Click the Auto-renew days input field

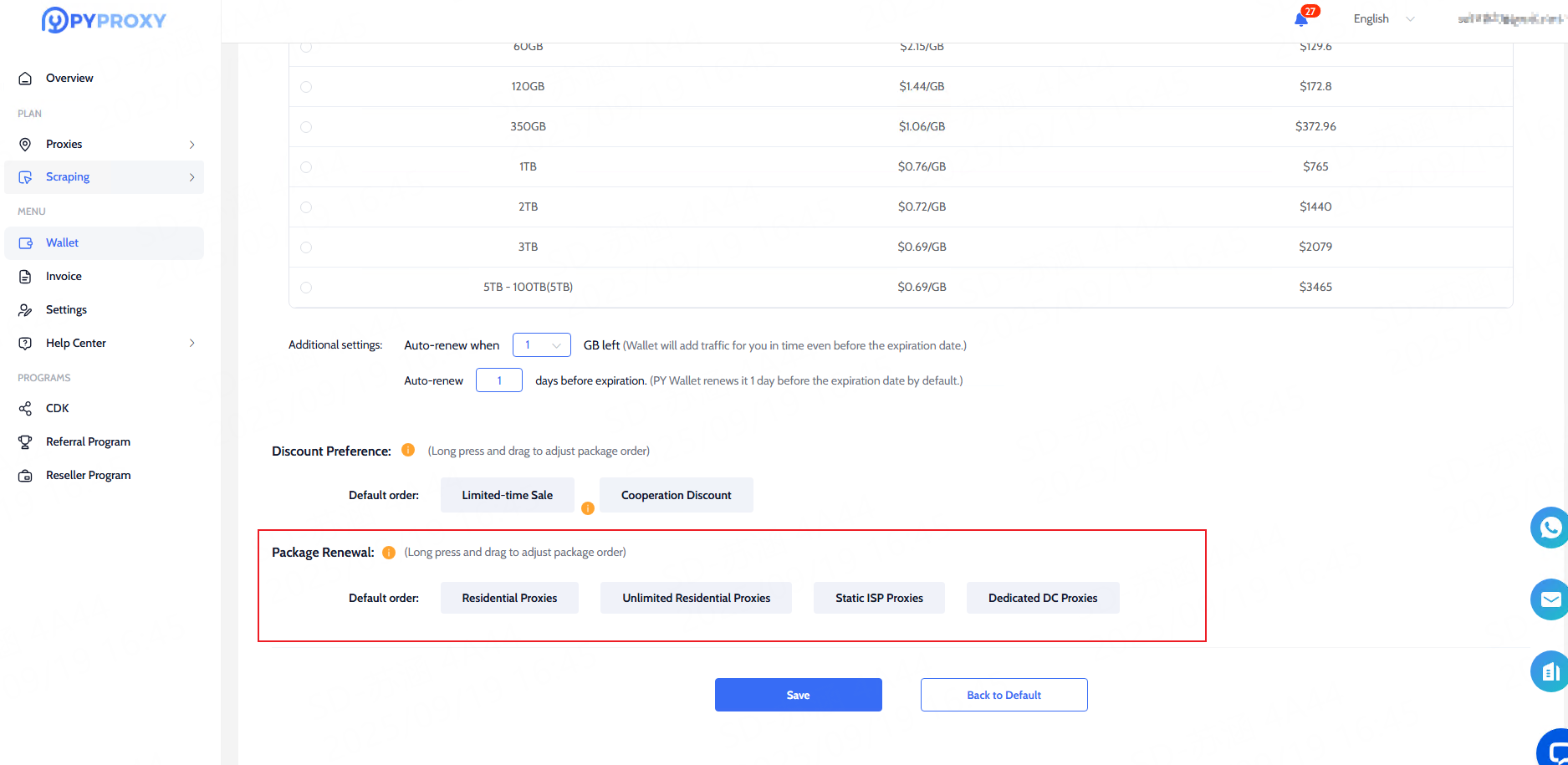[x=499, y=380]
